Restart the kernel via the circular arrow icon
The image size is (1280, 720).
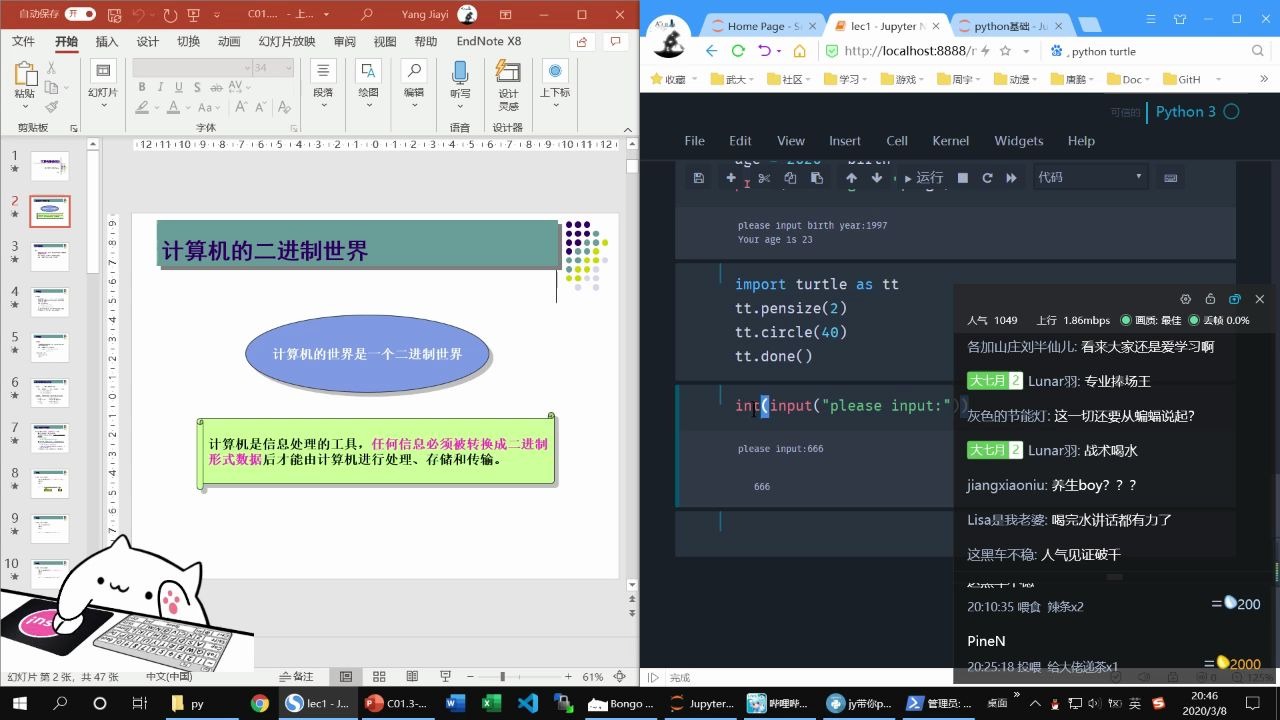click(x=987, y=177)
